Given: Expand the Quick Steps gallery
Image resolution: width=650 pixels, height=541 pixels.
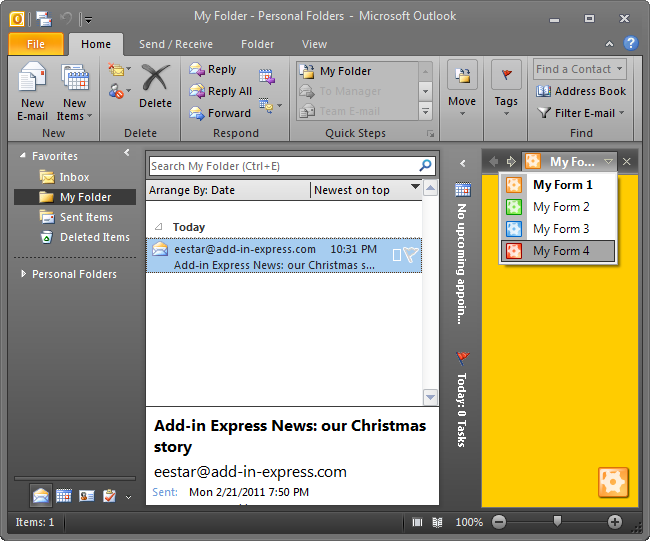Looking at the screenshot, I should click(425, 111).
